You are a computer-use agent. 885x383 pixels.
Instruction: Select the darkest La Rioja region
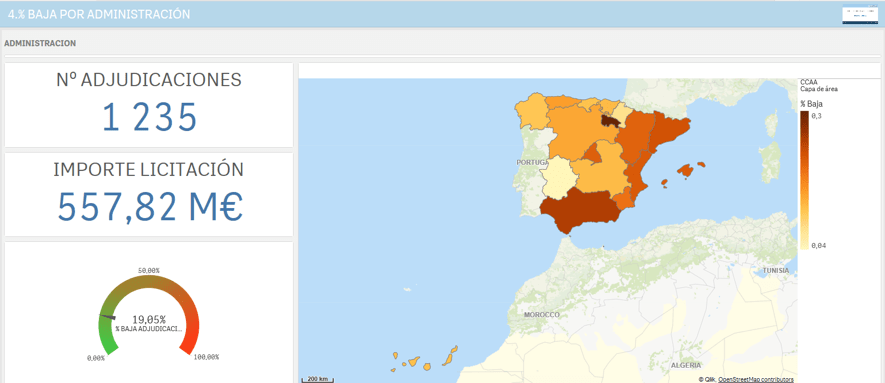coord(611,121)
